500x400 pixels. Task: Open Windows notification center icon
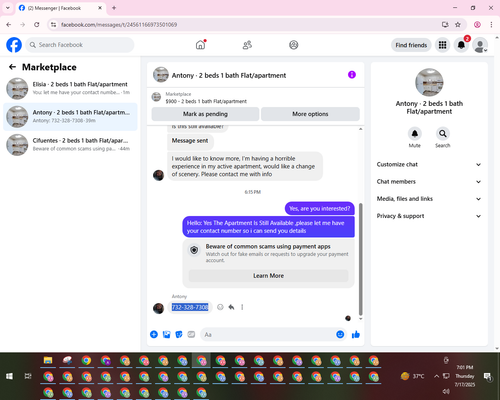click(488, 376)
